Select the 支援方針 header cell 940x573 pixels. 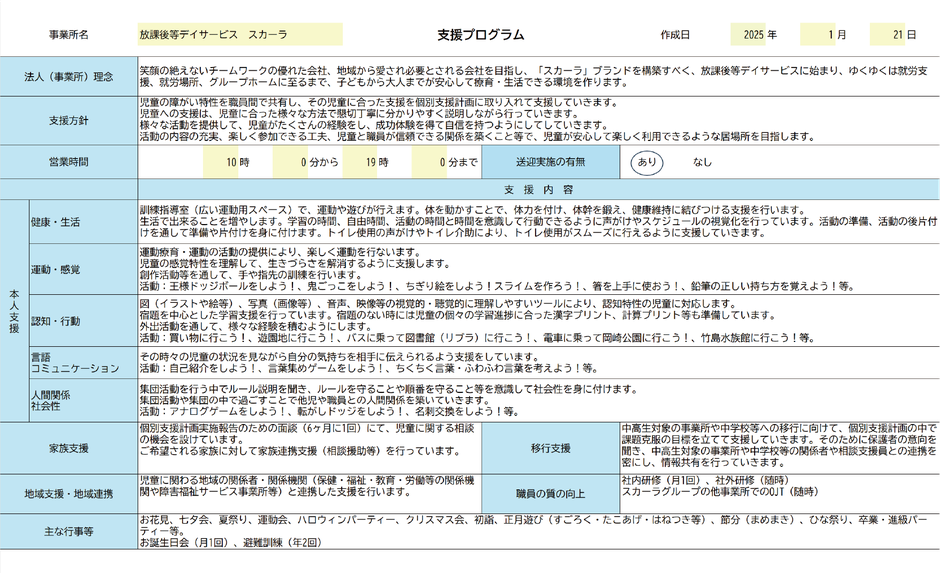[x=69, y=120]
